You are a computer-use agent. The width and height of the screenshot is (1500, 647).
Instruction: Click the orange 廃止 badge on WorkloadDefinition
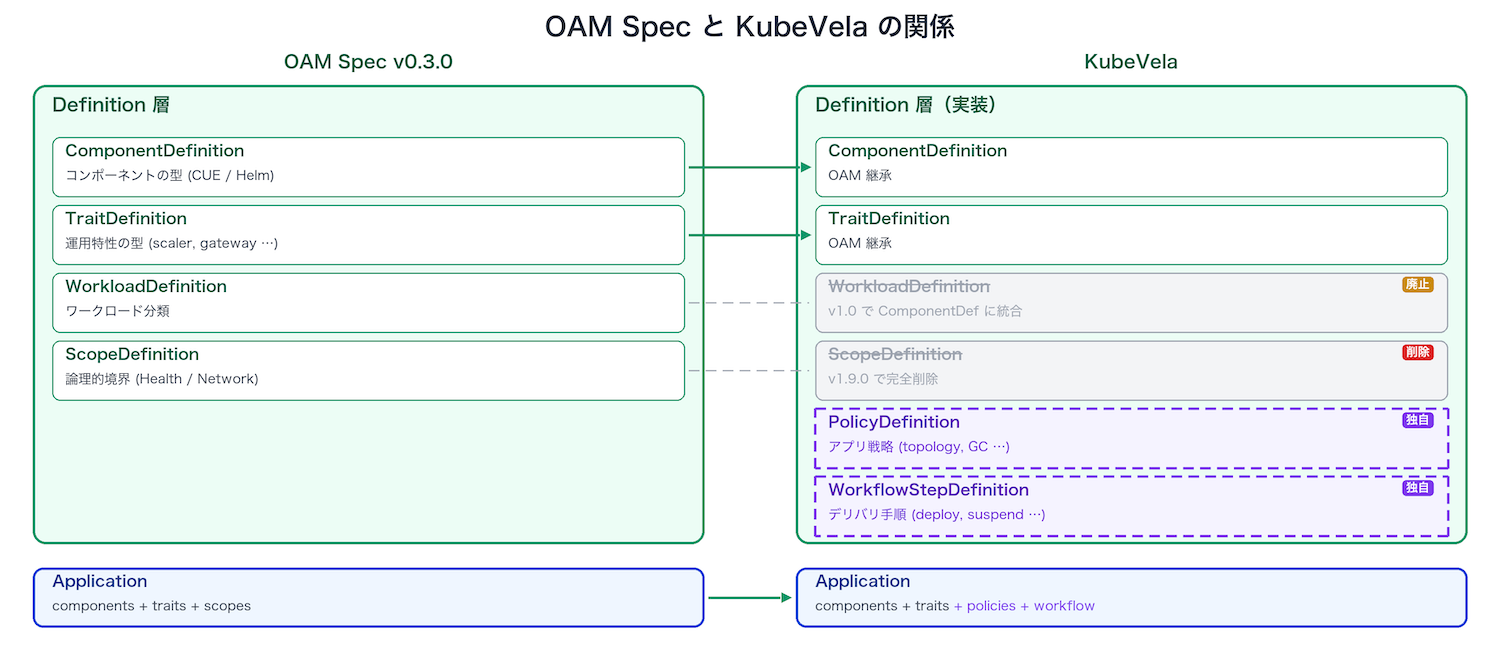(1417, 285)
